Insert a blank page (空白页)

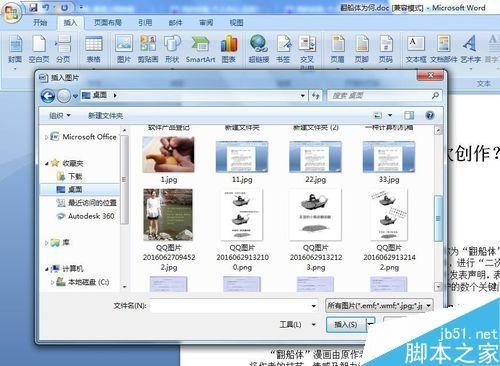(x=39, y=49)
